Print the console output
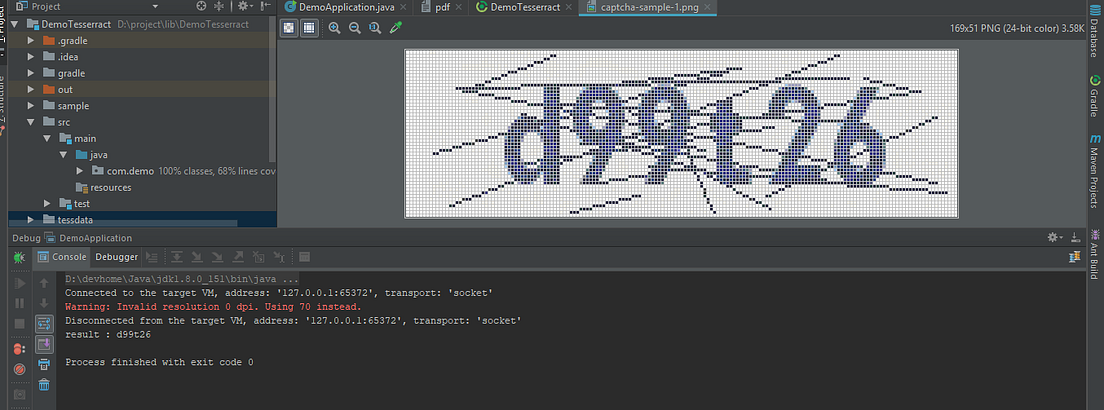The width and height of the screenshot is (1104, 410). (x=44, y=364)
